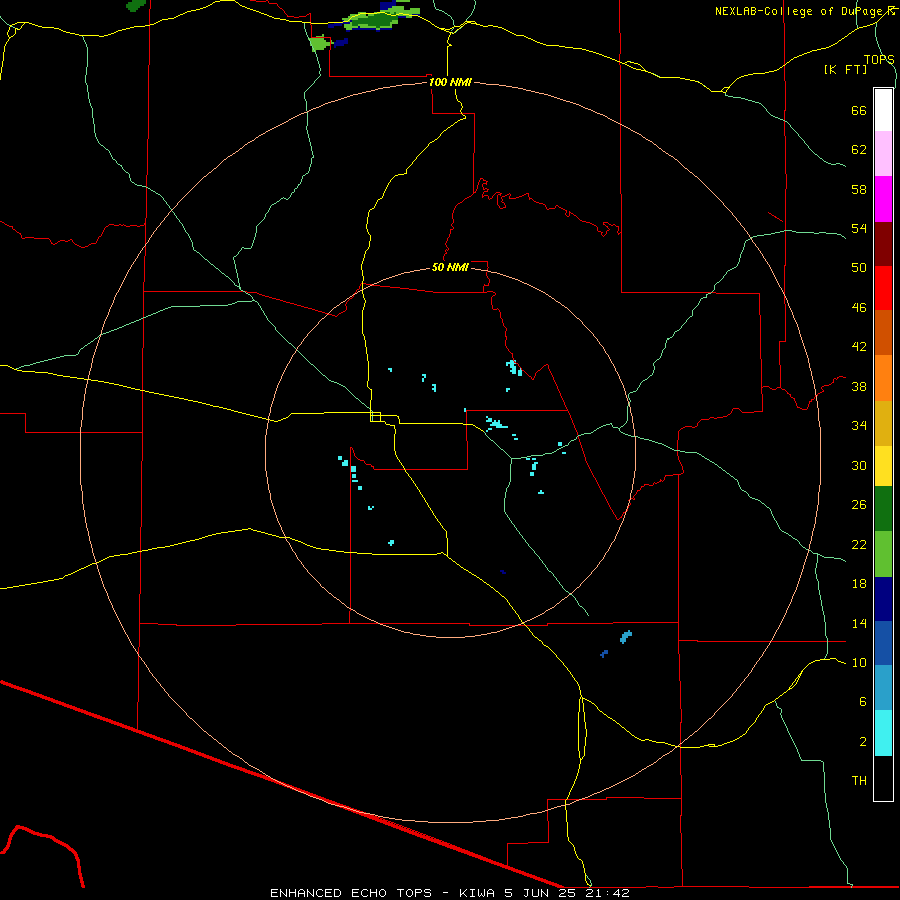Click the magenta legend swatch
Image resolution: width=900 pixels, height=900 pixels.
(883, 199)
